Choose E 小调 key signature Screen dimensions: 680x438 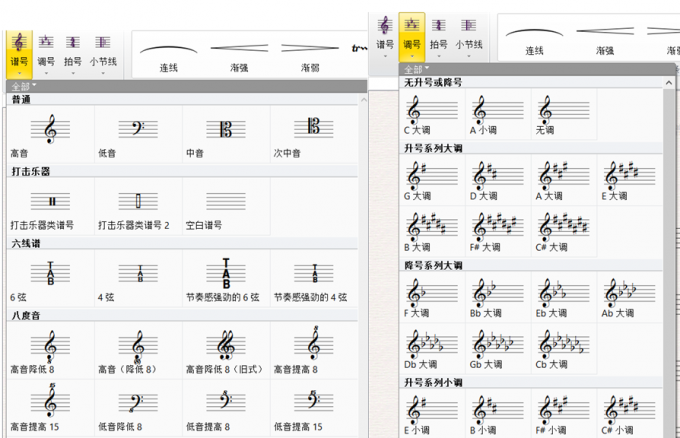[x=432, y=414]
